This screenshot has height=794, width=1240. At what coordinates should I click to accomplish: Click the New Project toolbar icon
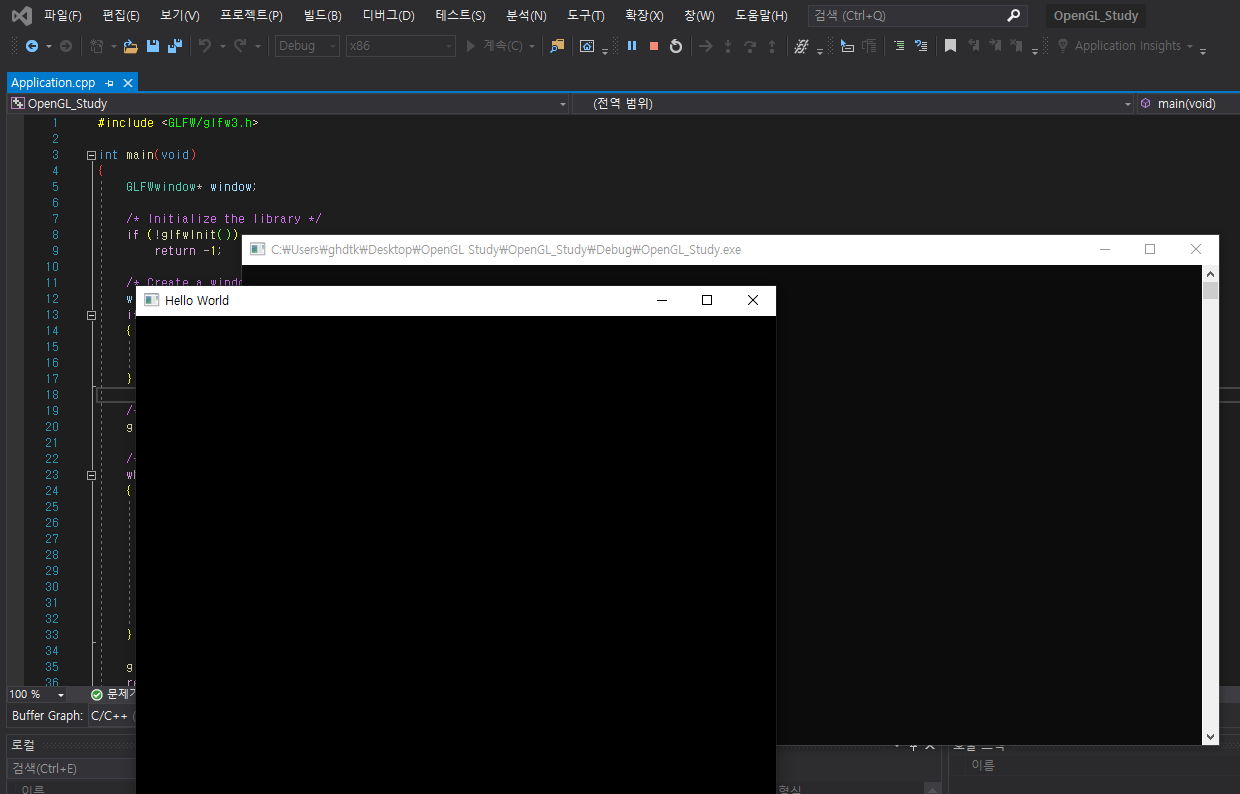[97, 46]
